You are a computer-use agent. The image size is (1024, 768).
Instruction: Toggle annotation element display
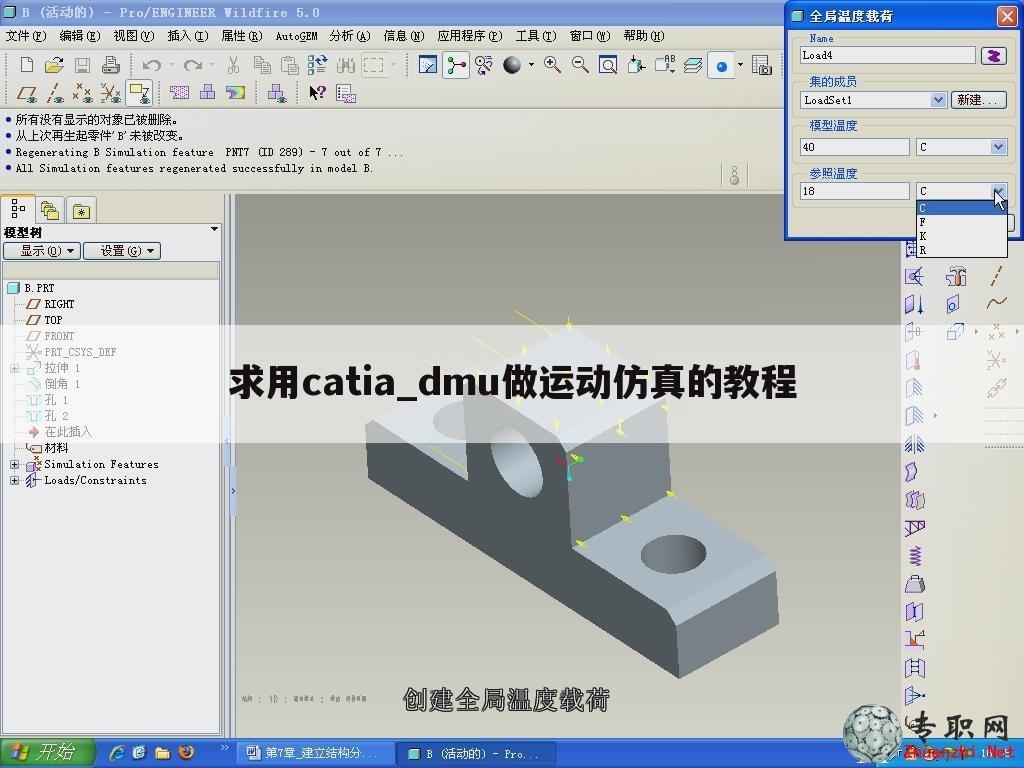coord(140,93)
